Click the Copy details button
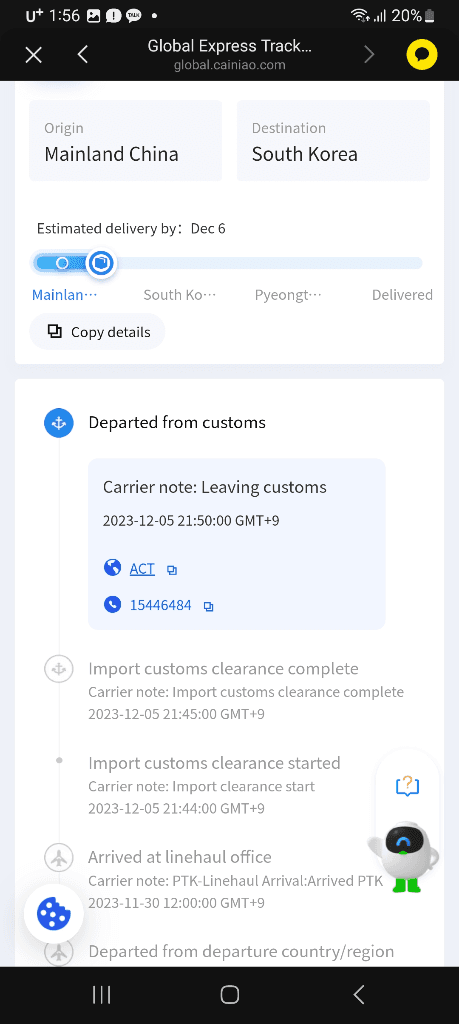 (x=97, y=332)
